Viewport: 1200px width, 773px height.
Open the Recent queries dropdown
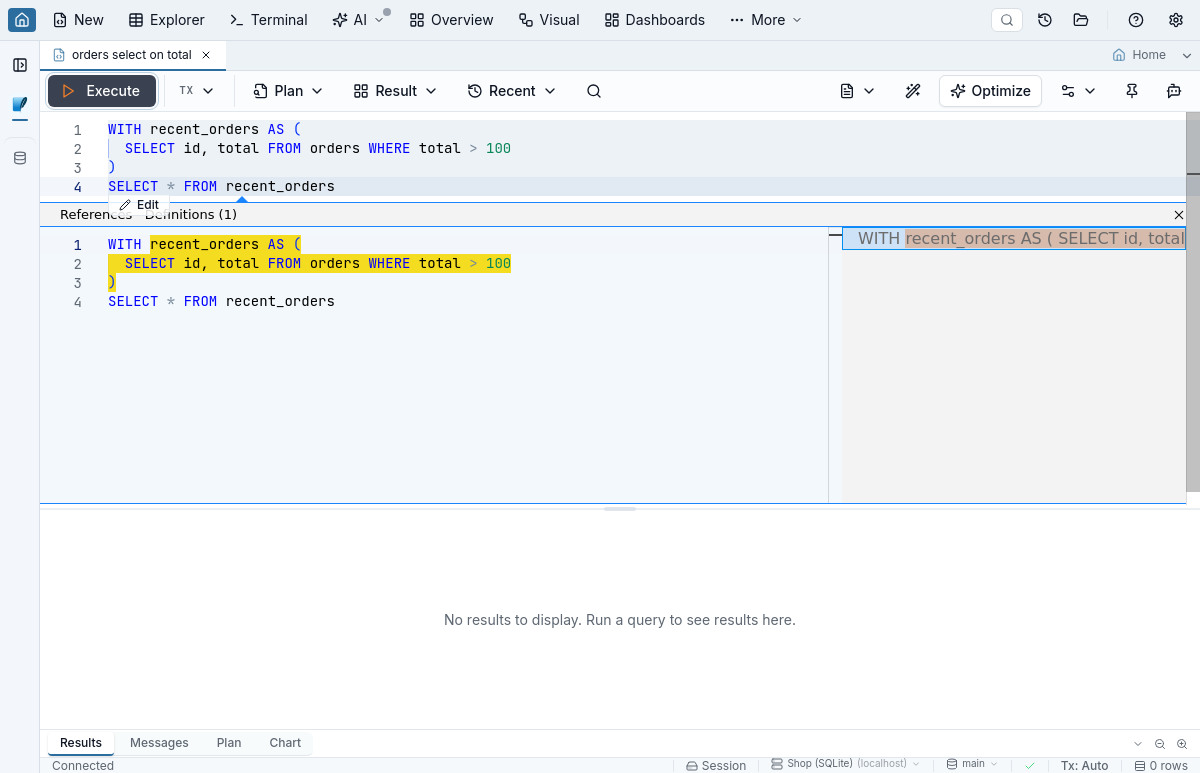(x=512, y=91)
